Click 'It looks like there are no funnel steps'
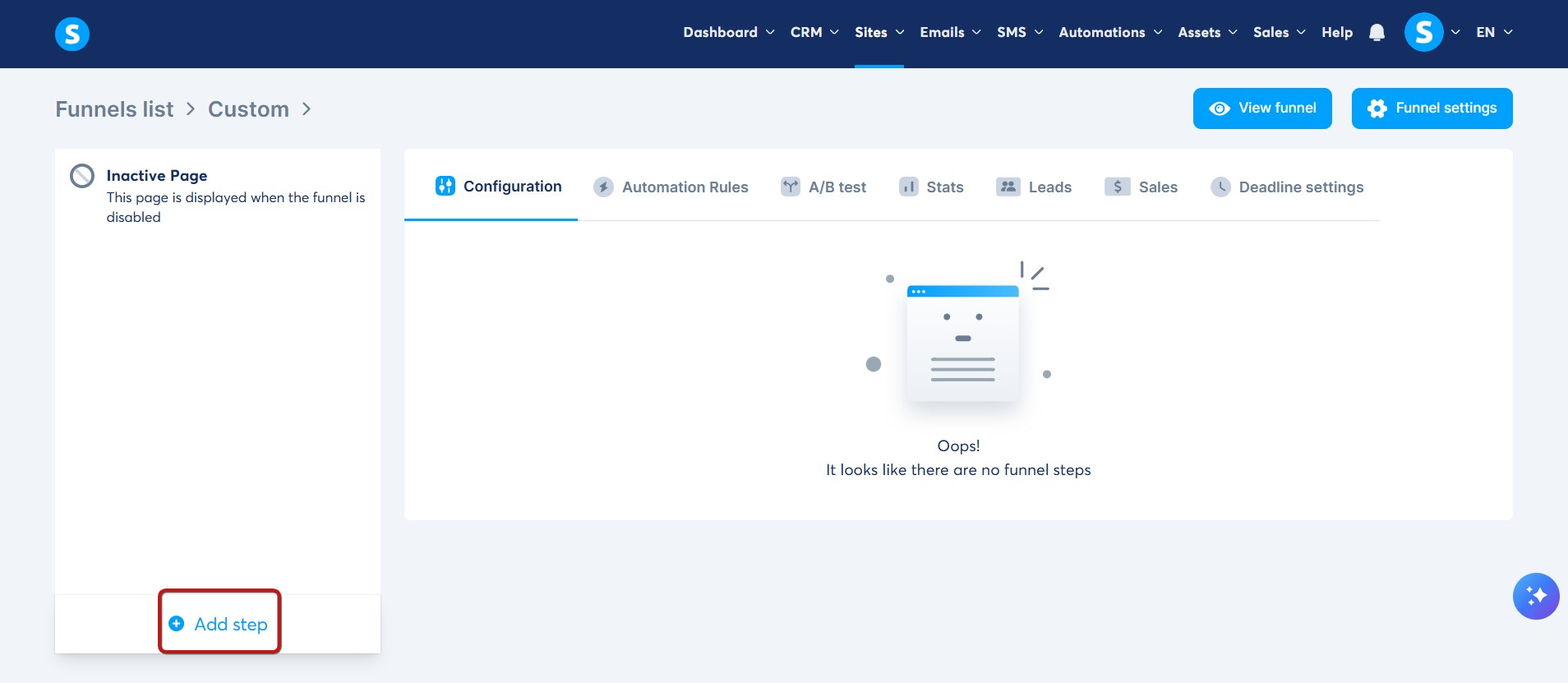 point(958,470)
